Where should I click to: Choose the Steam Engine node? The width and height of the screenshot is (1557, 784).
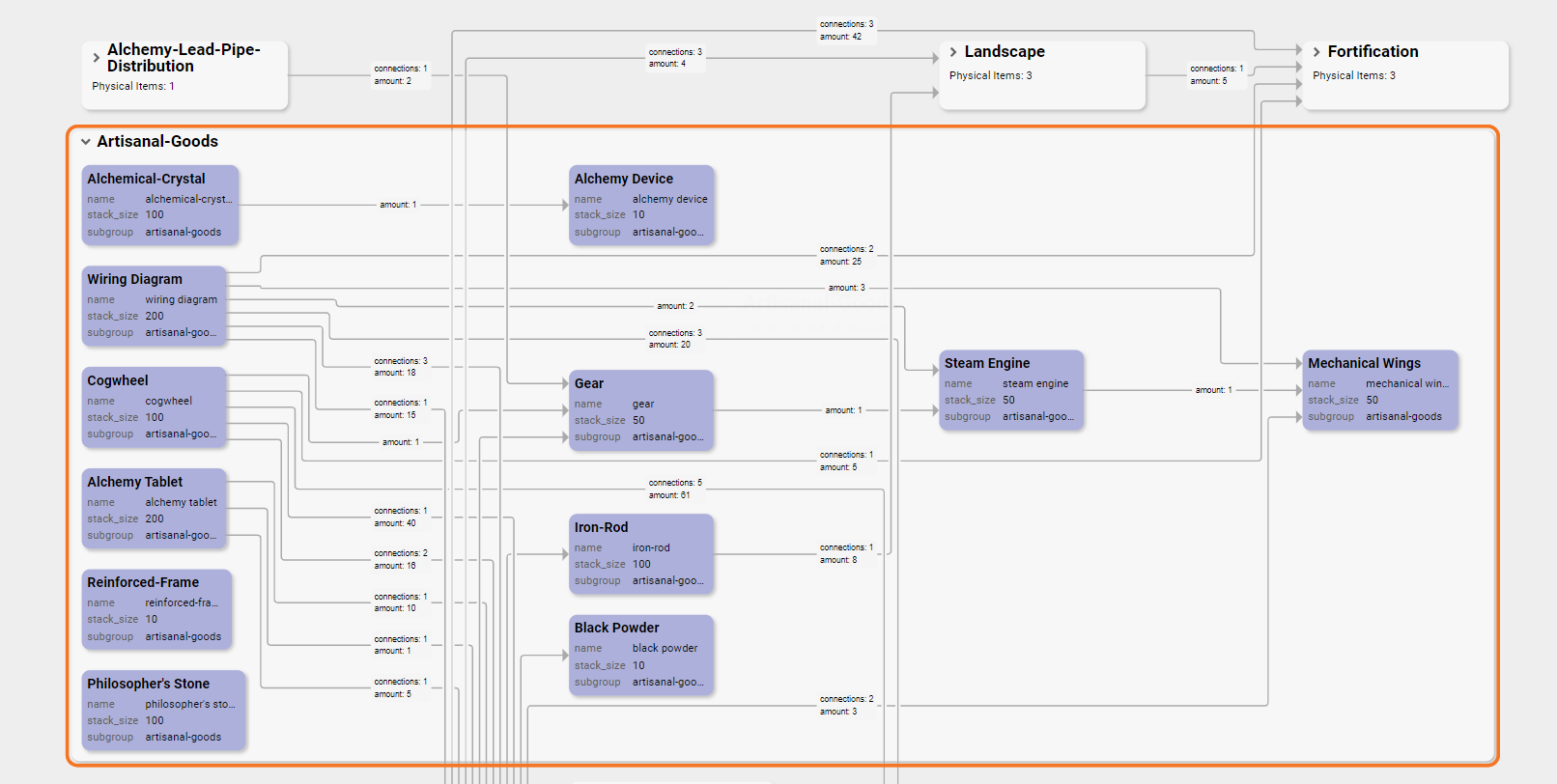(1010, 389)
